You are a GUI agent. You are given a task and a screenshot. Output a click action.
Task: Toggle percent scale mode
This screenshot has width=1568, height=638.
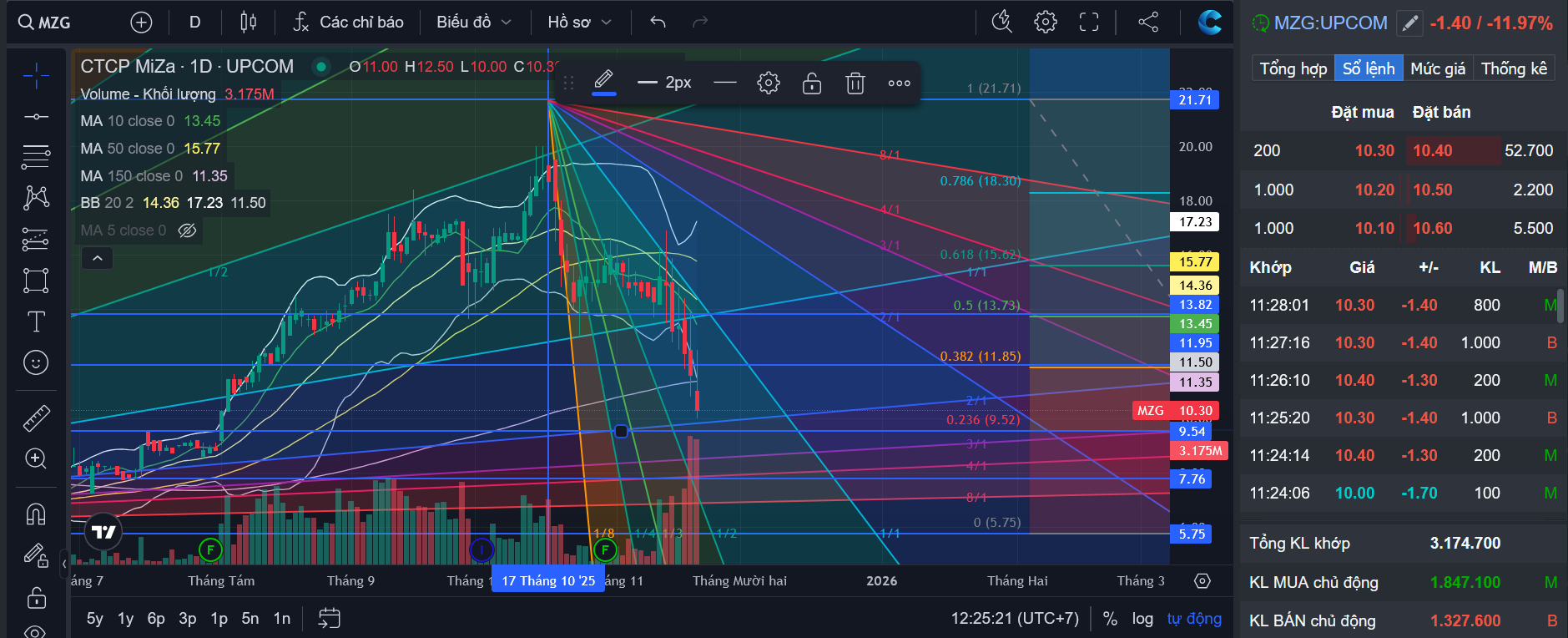(x=1110, y=619)
